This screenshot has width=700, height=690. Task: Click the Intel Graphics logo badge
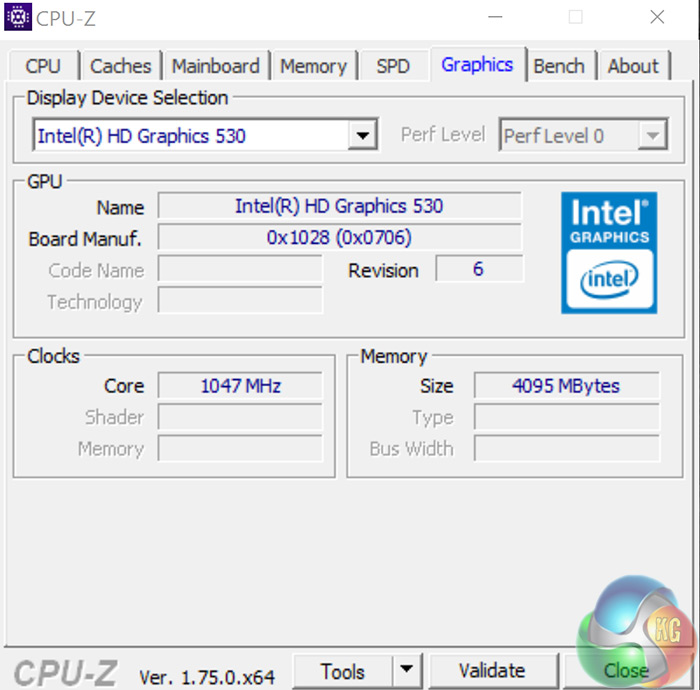click(x=609, y=253)
